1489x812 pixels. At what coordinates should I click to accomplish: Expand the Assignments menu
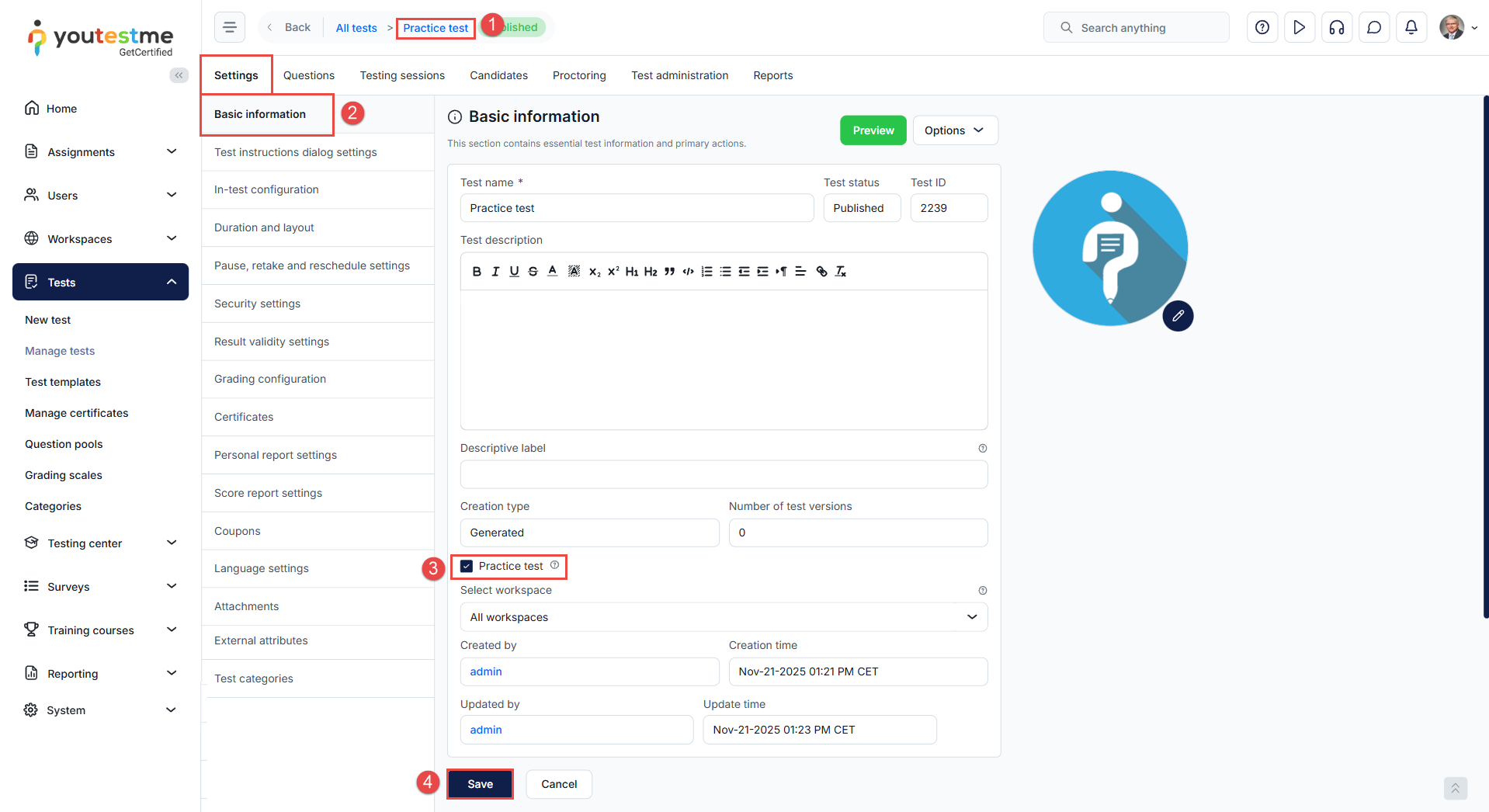(x=101, y=152)
